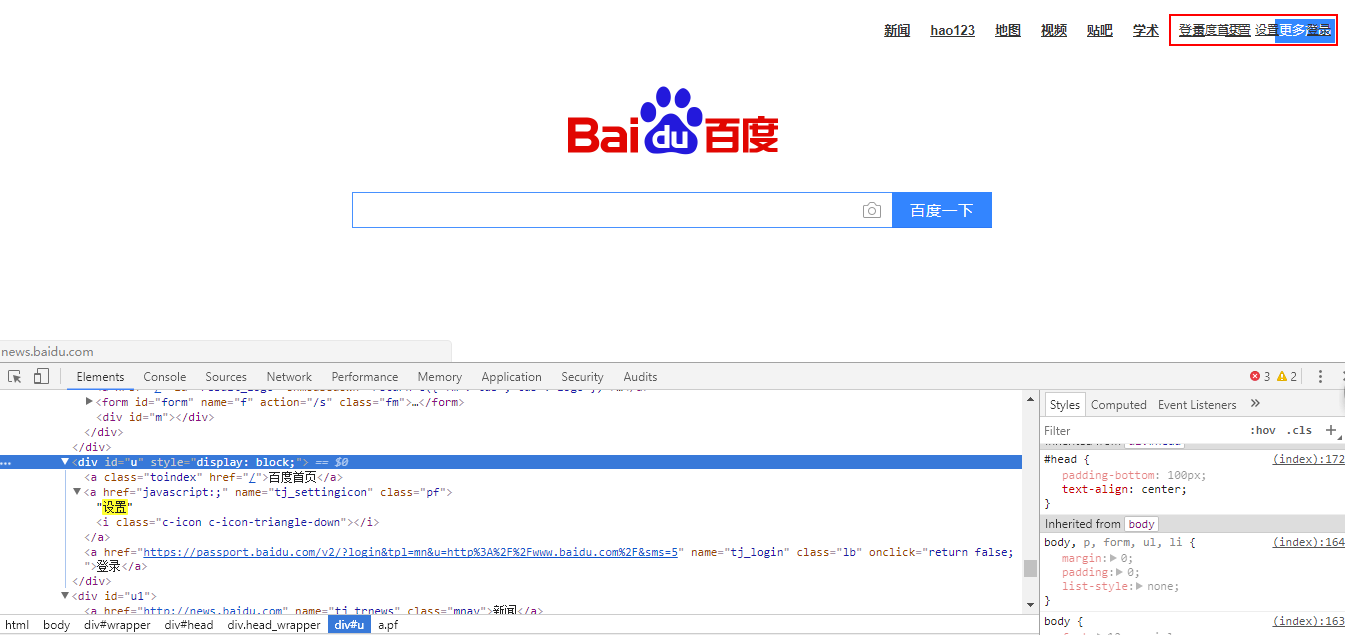1345x635 pixels.
Task: Collapse the div id="u1" node
Action: (66, 596)
